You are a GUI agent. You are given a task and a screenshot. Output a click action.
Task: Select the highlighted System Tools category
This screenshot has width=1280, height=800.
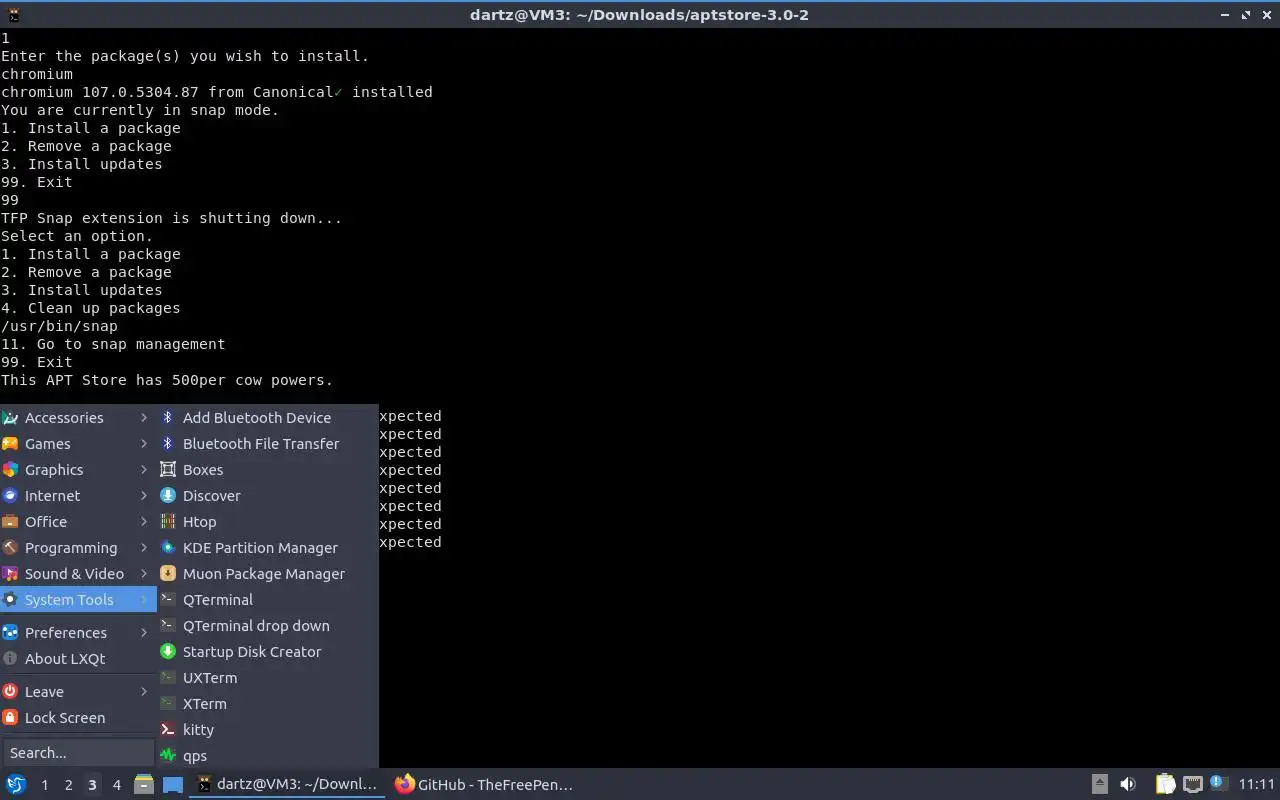[78, 600]
